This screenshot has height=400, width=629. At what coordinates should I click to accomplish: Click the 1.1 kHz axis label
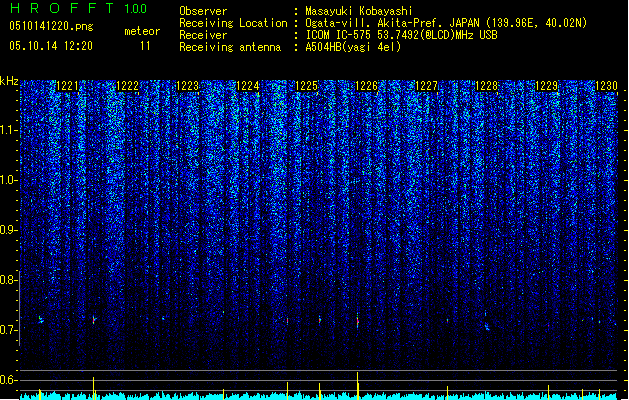(9, 130)
